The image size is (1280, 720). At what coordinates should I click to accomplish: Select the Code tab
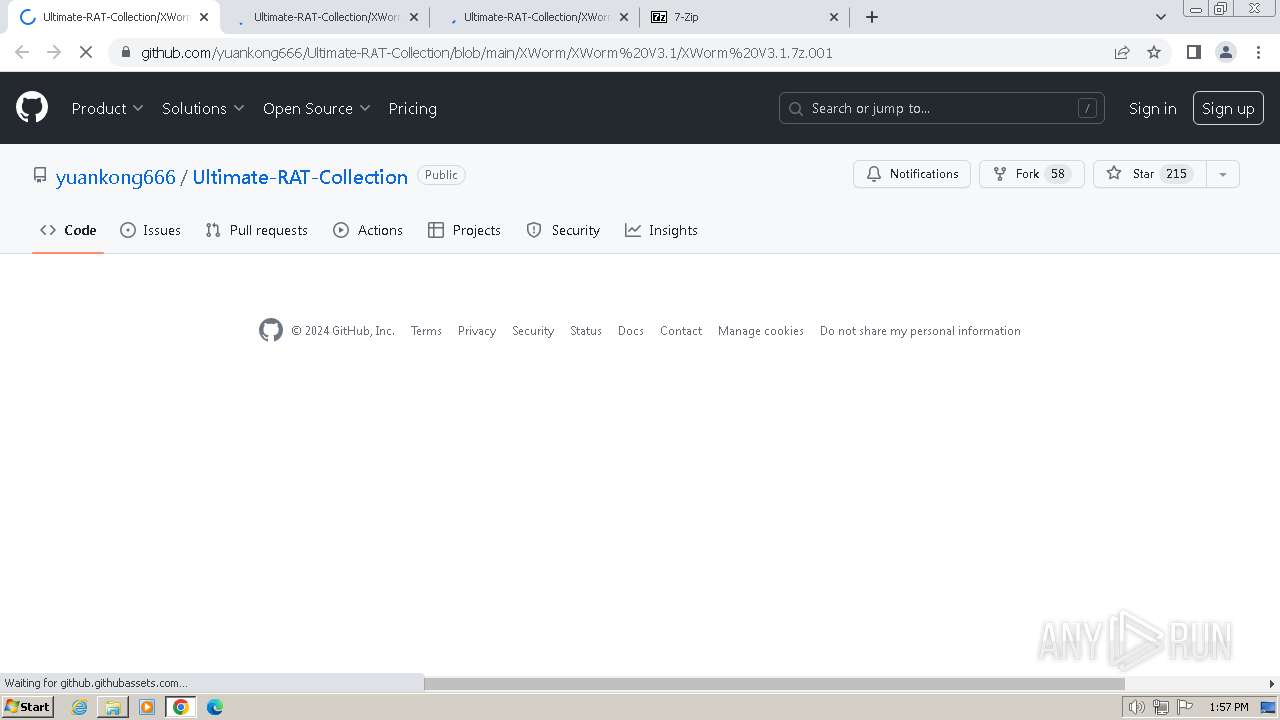click(68, 230)
